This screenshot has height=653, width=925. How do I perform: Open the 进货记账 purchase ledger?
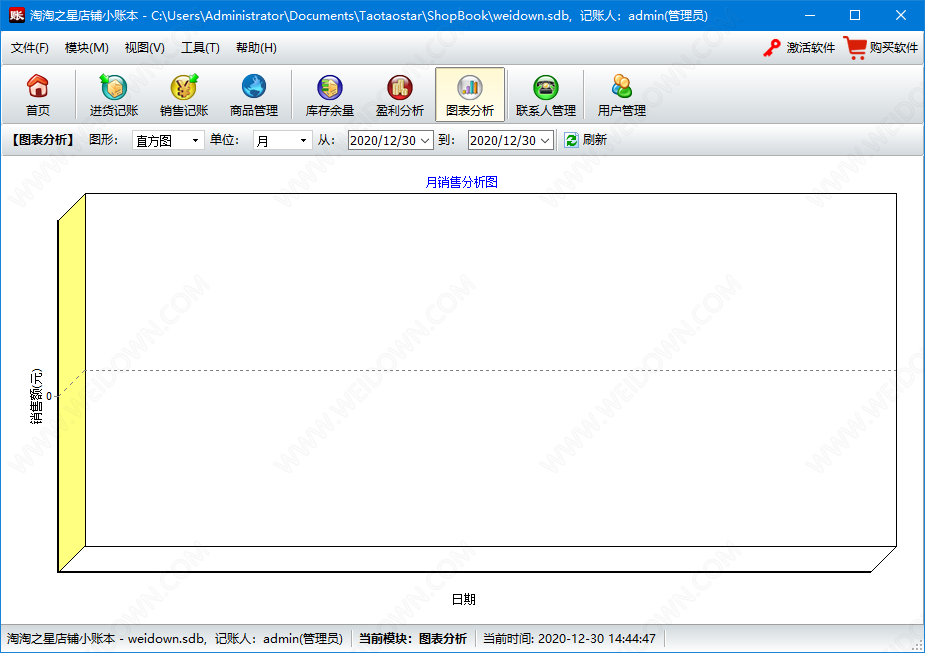click(x=114, y=96)
